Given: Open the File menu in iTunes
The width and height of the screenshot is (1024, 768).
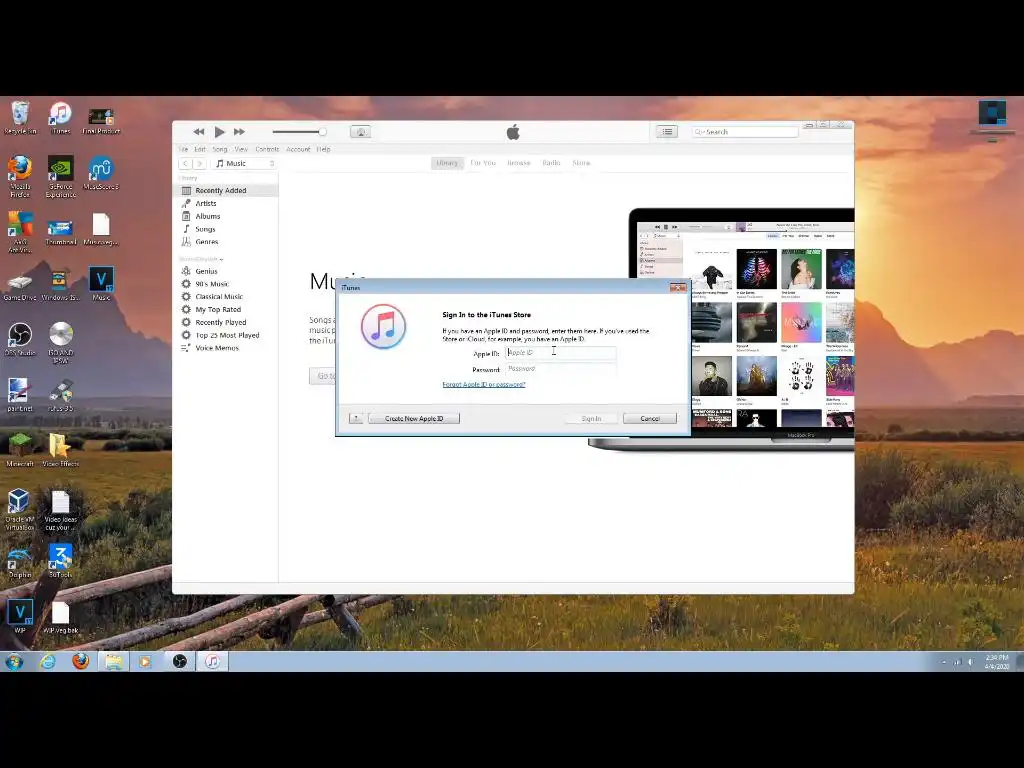Looking at the screenshot, I should (x=184, y=149).
